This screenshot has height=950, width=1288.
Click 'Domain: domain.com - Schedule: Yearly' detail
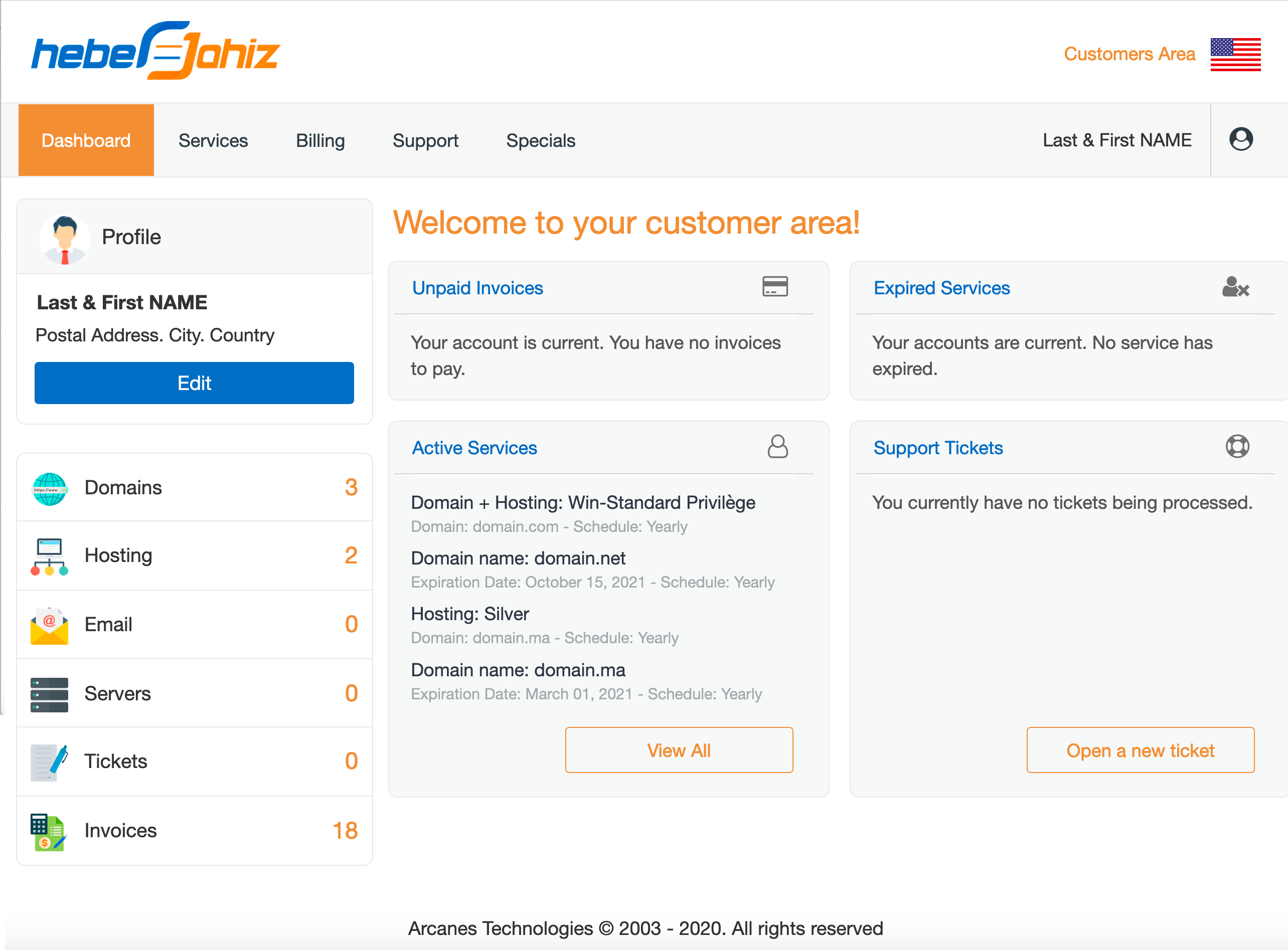549,527
